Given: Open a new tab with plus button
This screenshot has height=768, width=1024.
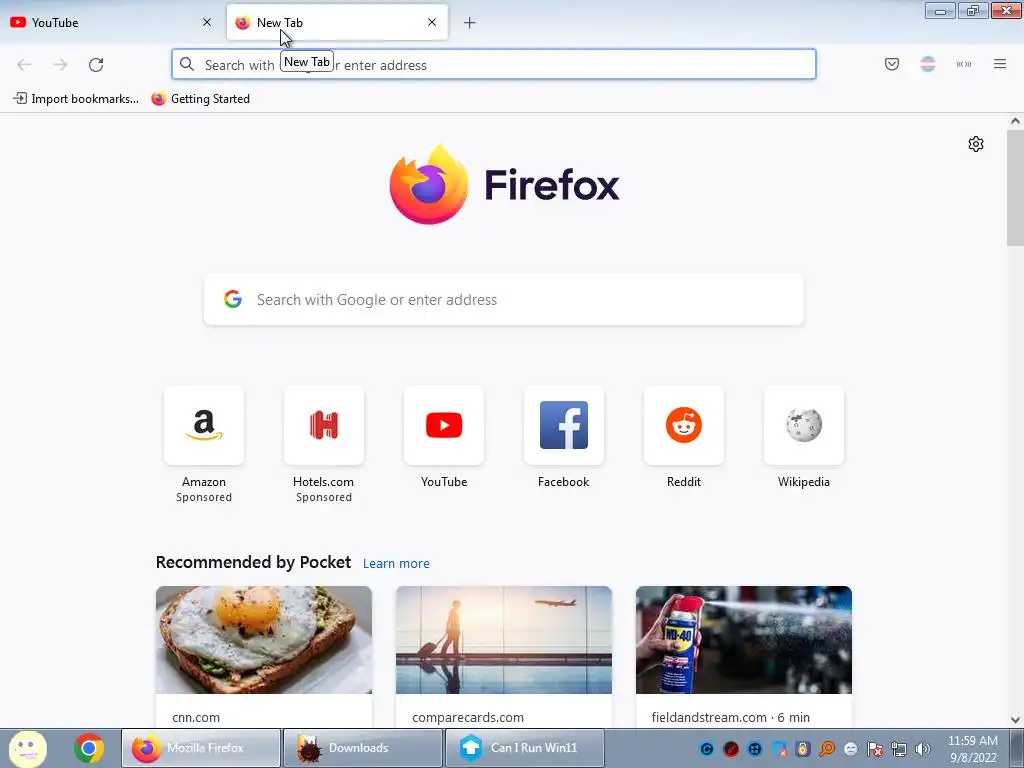Looking at the screenshot, I should (470, 23).
